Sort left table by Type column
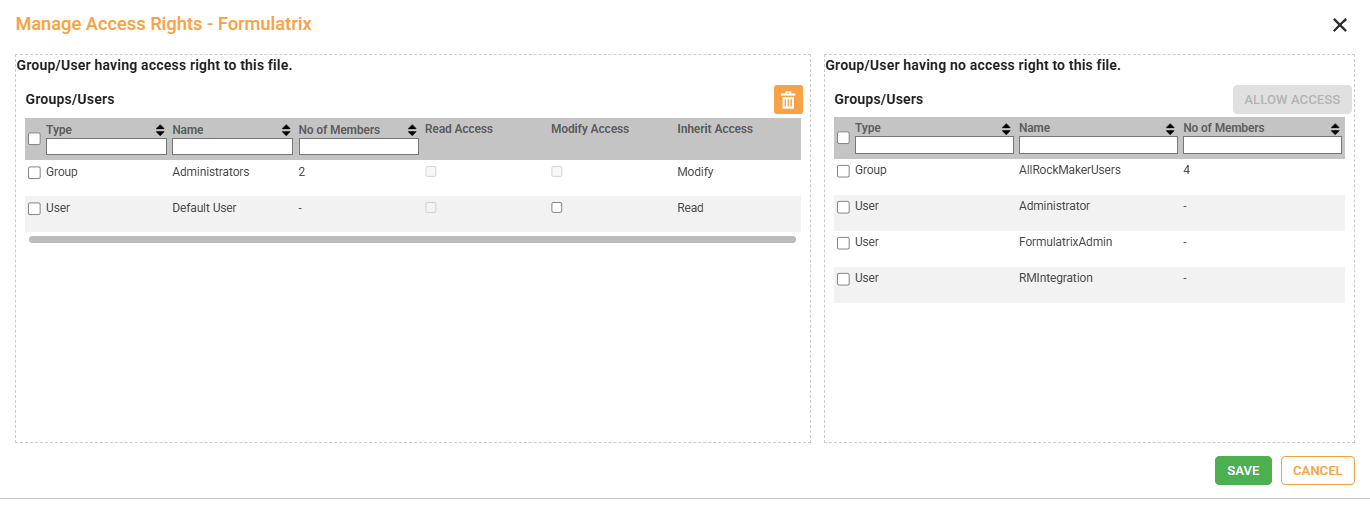Viewport: 1370px width, 505px height. pyautogui.click(x=160, y=130)
